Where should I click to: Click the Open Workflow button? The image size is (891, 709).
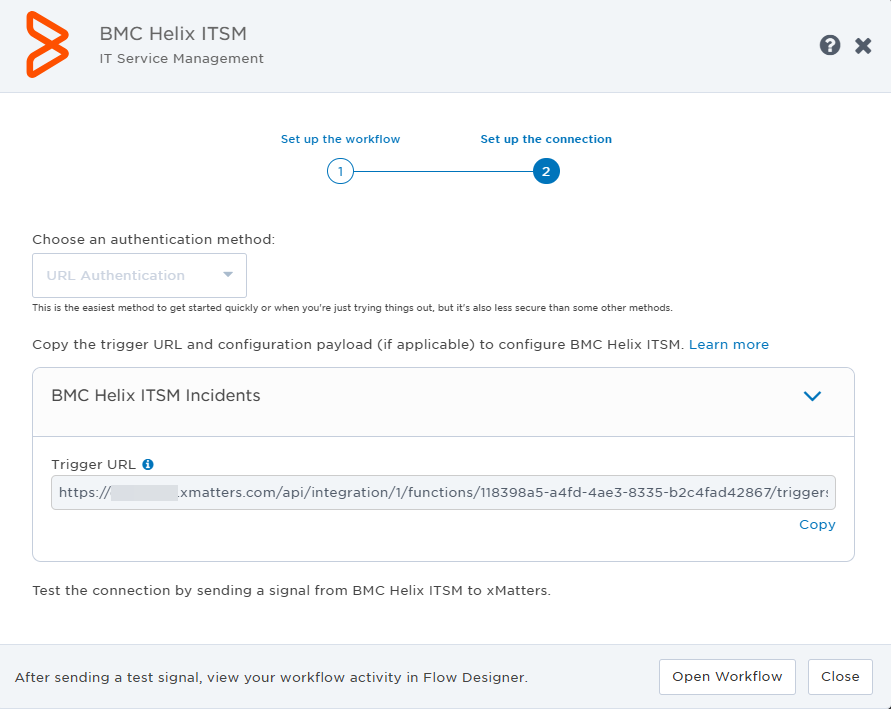(727, 677)
